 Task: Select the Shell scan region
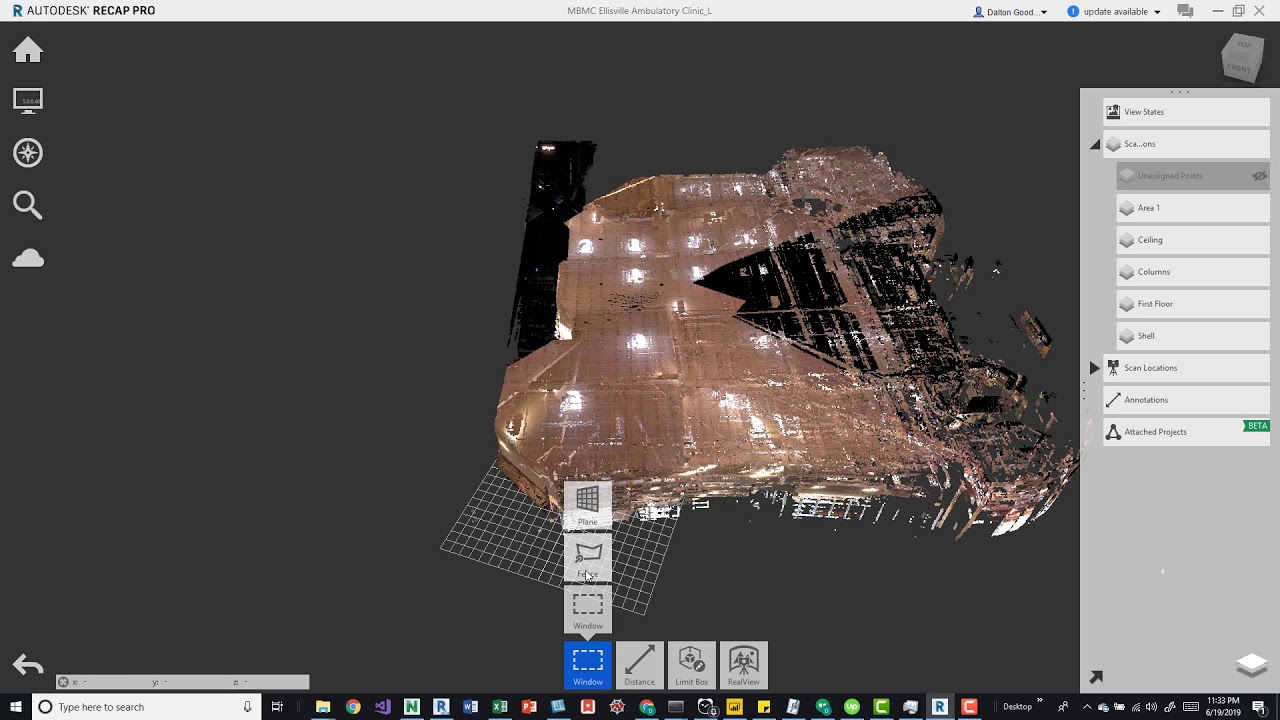pyautogui.click(x=1193, y=336)
